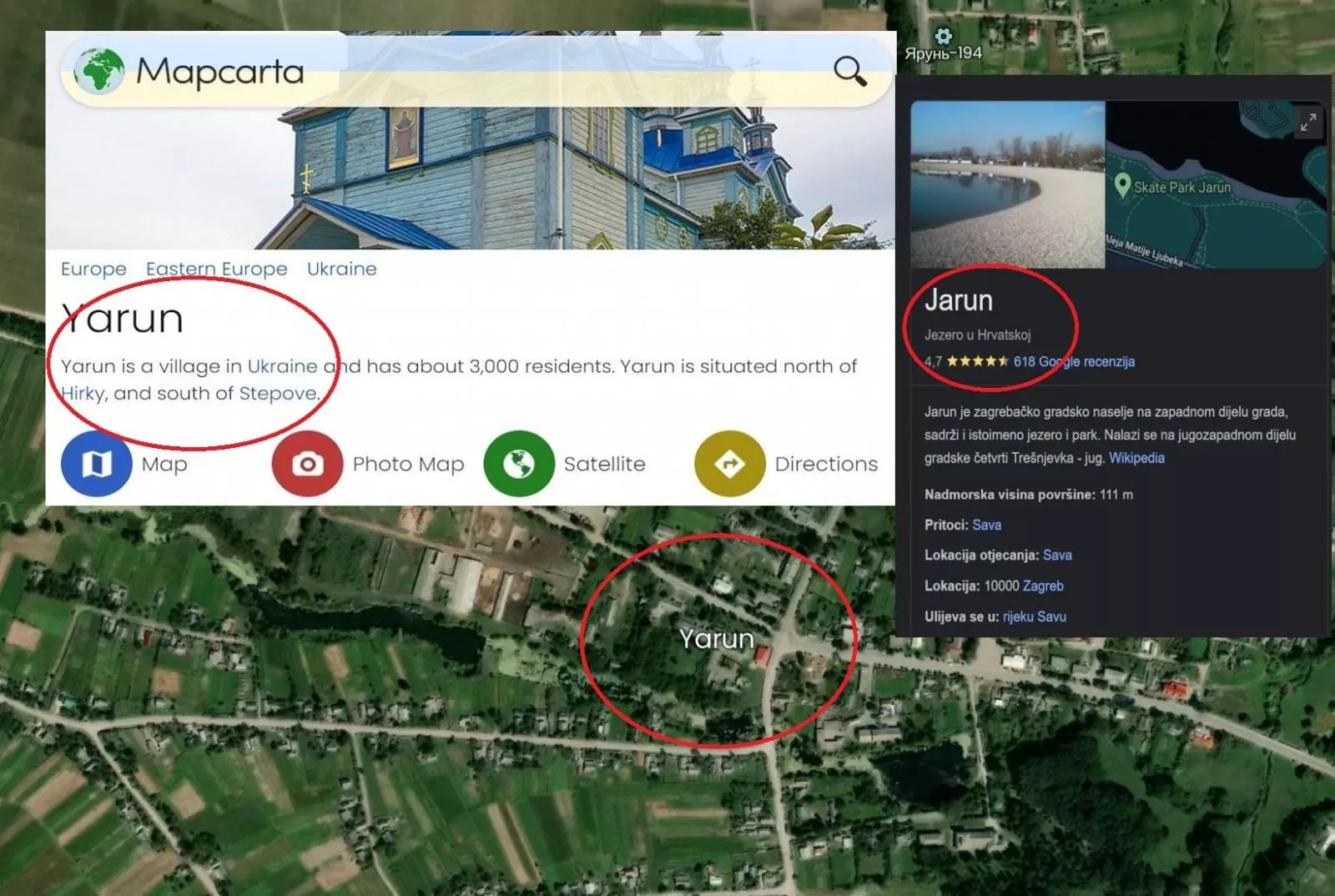
Task: View the Jarun lake beach photo
Action: (x=1007, y=185)
